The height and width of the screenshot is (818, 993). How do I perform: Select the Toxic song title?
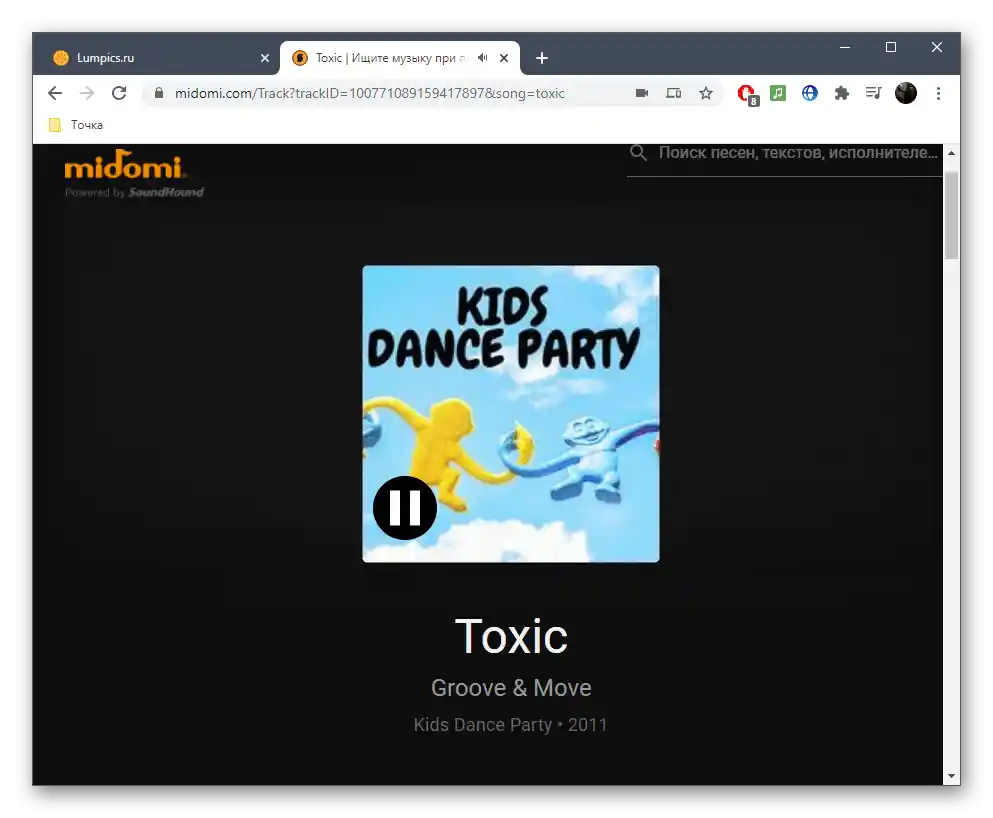point(511,636)
